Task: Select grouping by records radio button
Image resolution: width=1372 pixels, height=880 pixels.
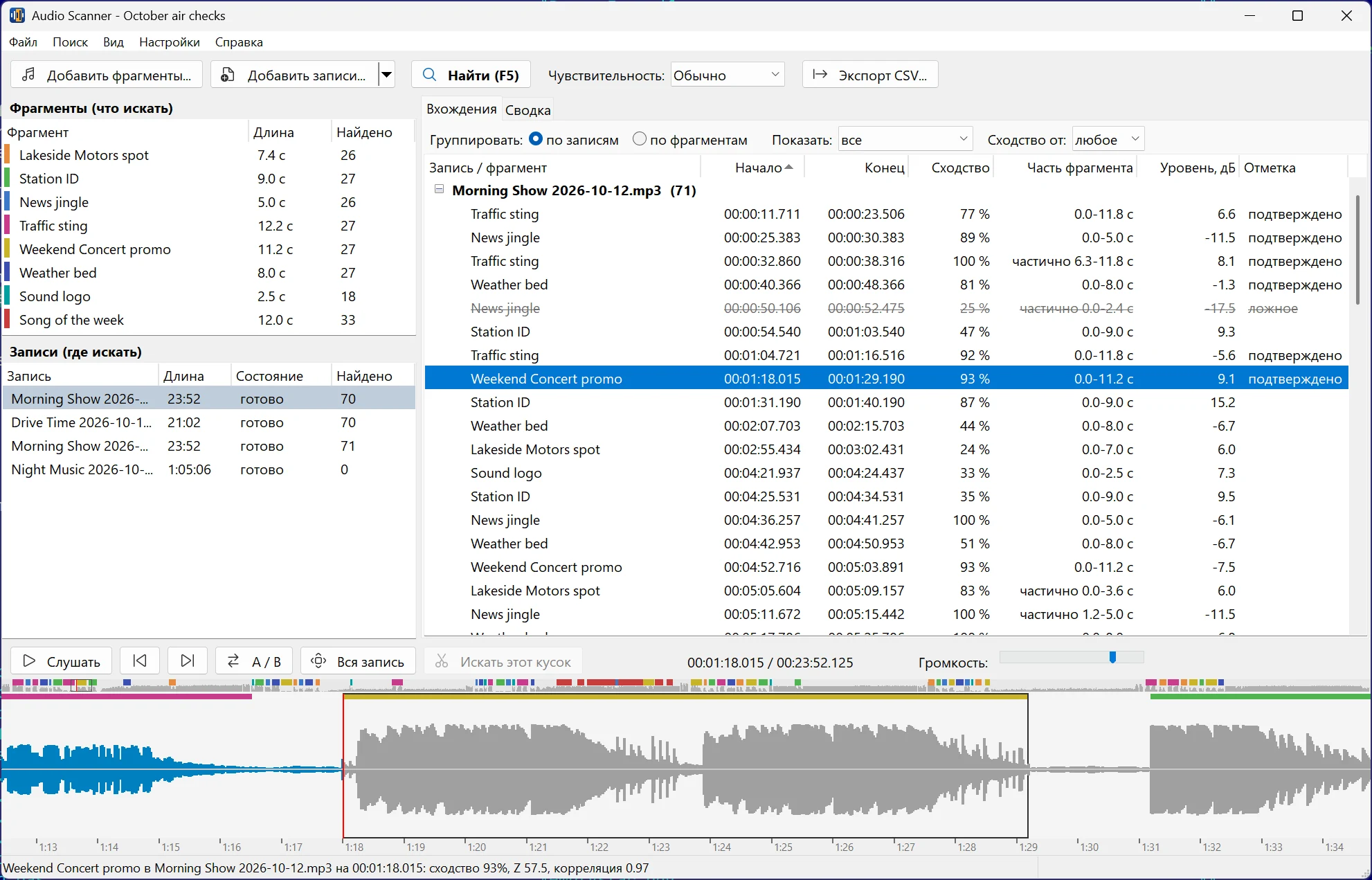Action: (536, 139)
